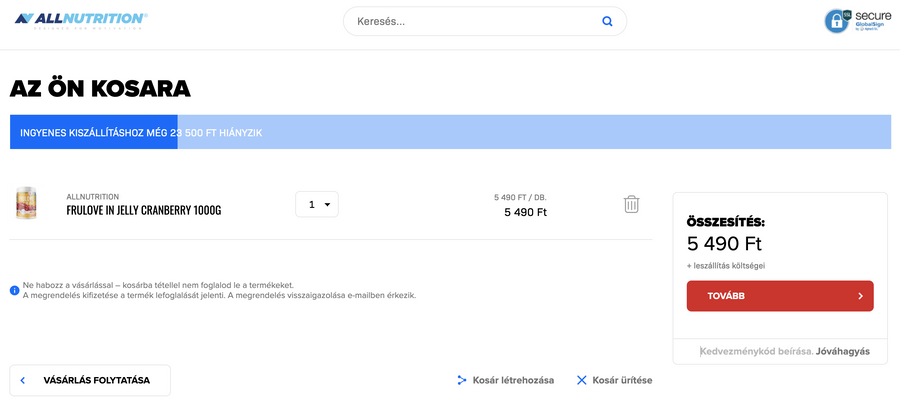Click the Kosár létrehozása share icon
This screenshot has width=900, height=402.
pyautogui.click(x=462, y=380)
